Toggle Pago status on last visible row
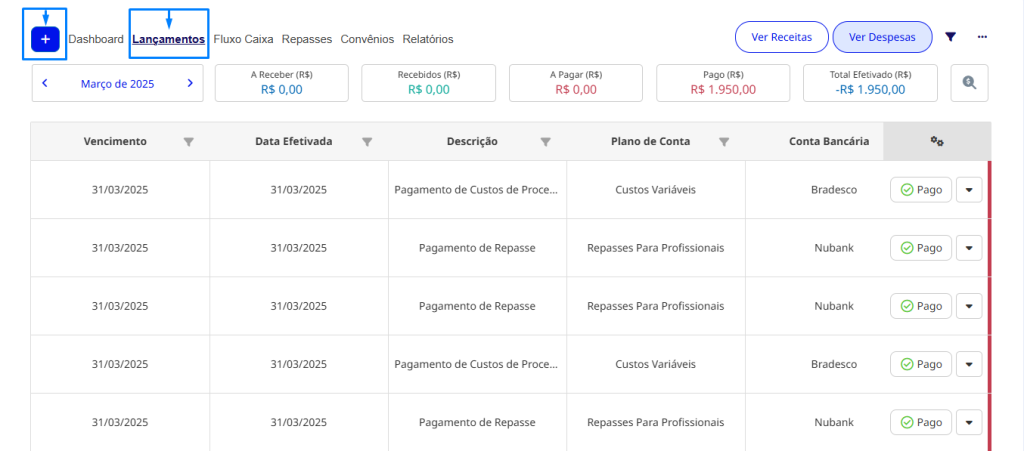1024x451 pixels. pos(920,423)
